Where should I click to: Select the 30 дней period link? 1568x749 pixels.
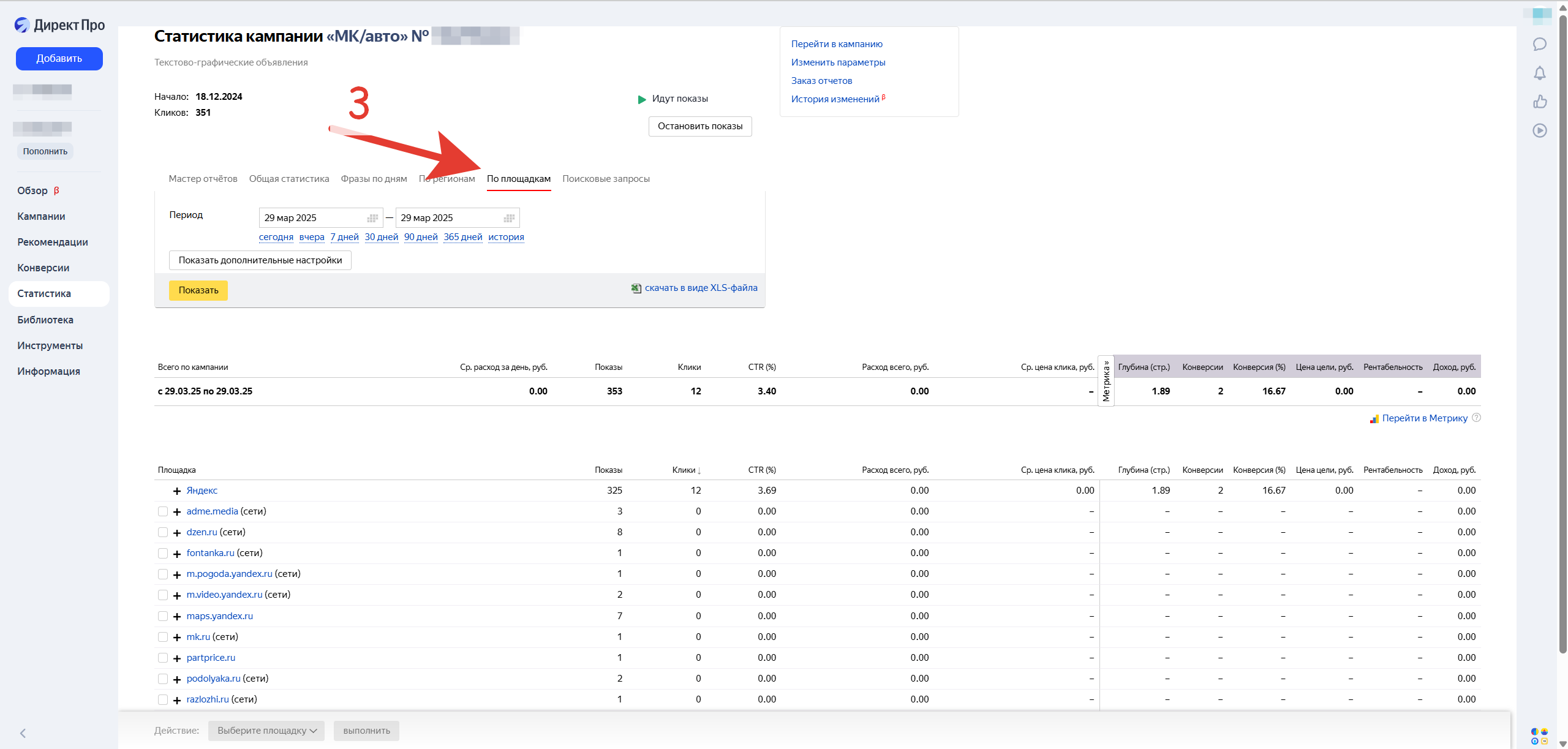click(382, 237)
